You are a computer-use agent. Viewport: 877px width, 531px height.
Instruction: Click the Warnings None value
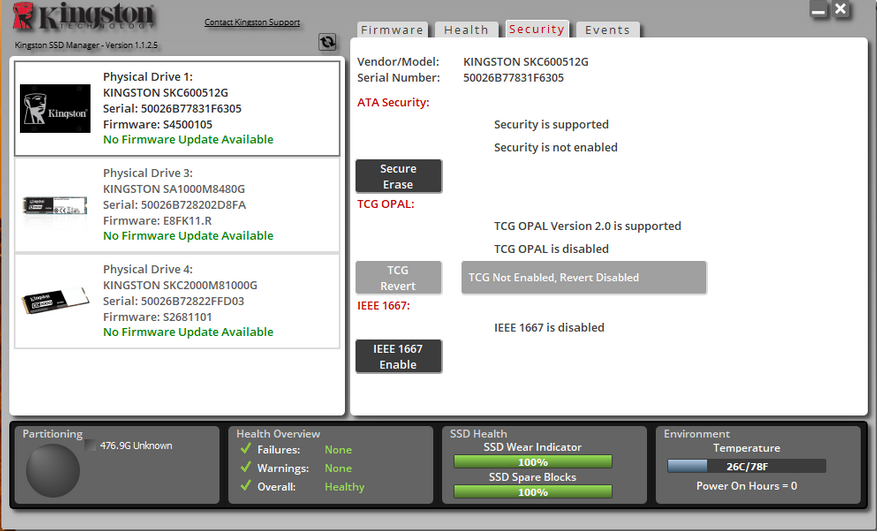pos(338,468)
